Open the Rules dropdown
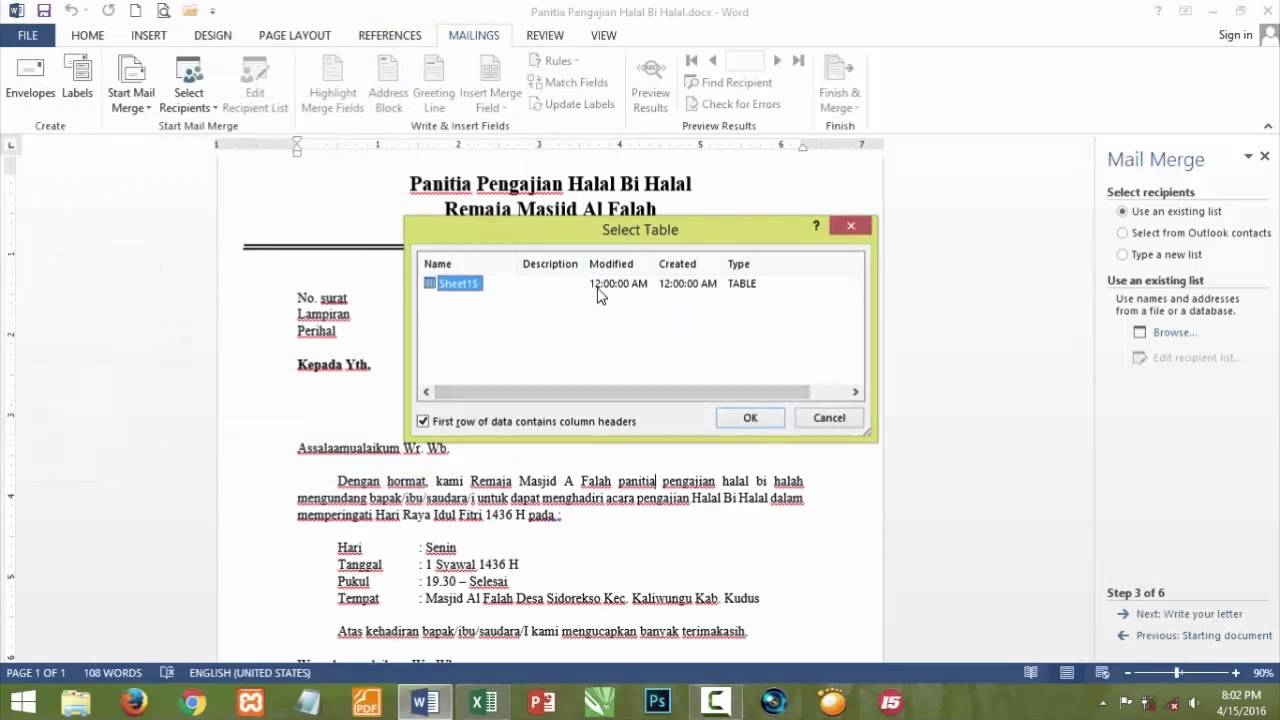 tap(552, 61)
